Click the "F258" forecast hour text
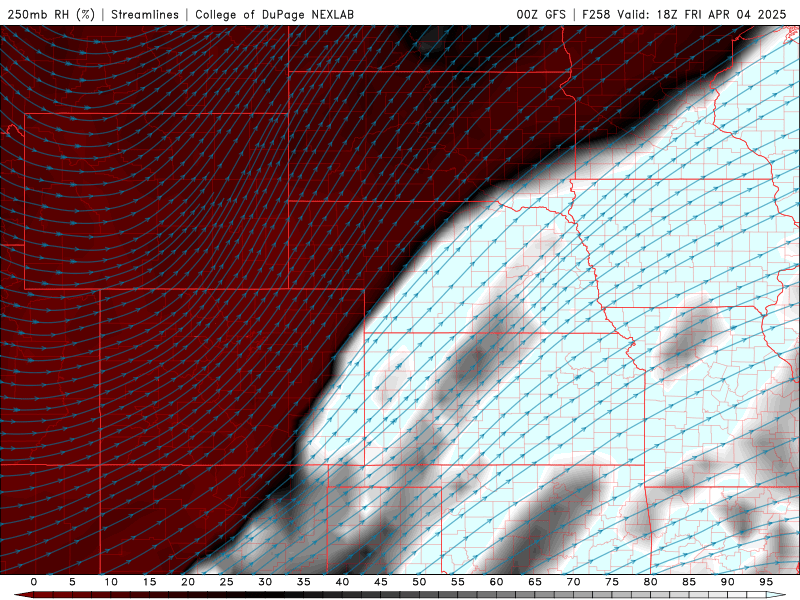The height and width of the screenshot is (600, 800). [596, 14]
